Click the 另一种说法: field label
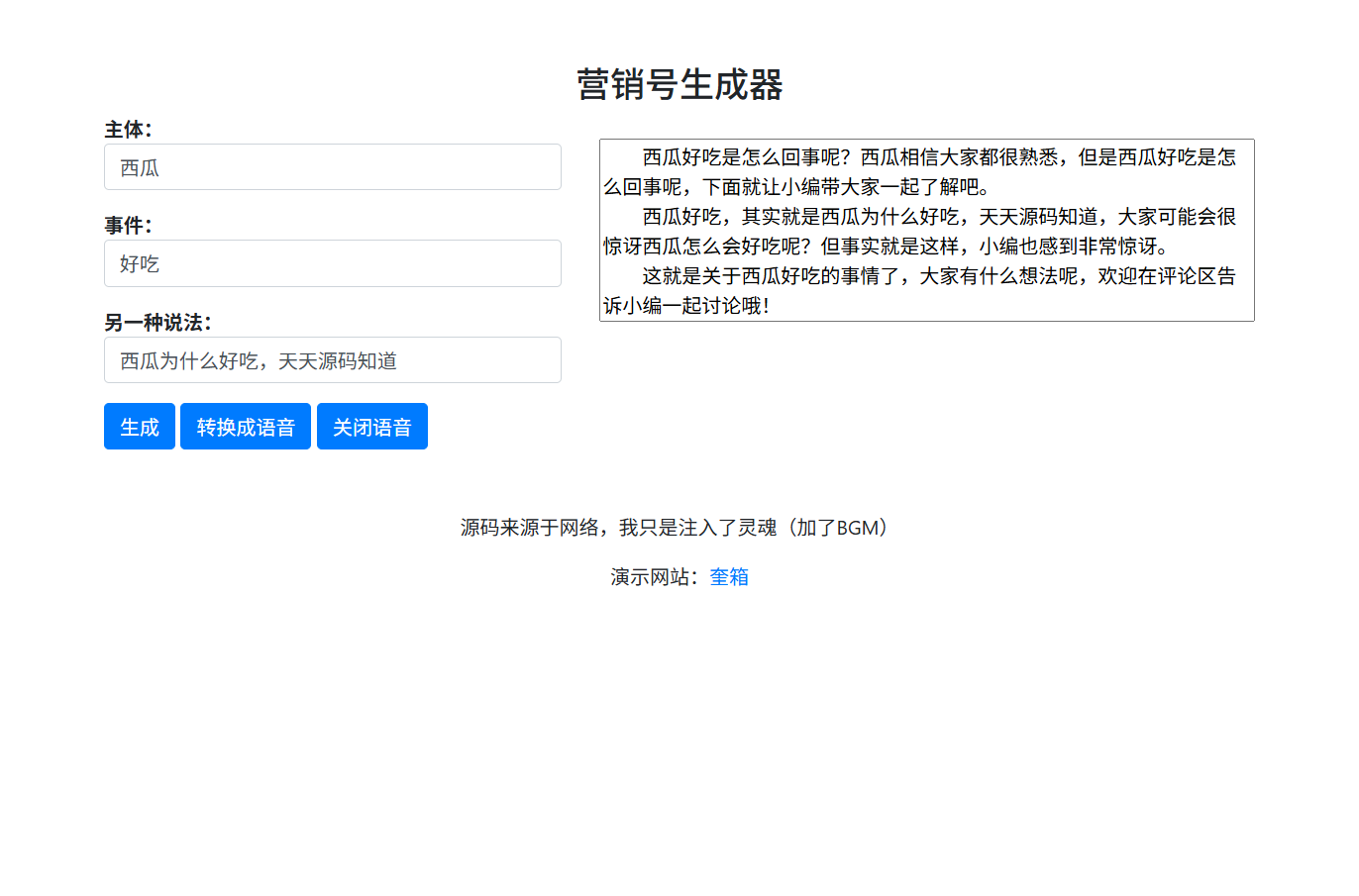The image size is (1359, 896). point(154,322)
